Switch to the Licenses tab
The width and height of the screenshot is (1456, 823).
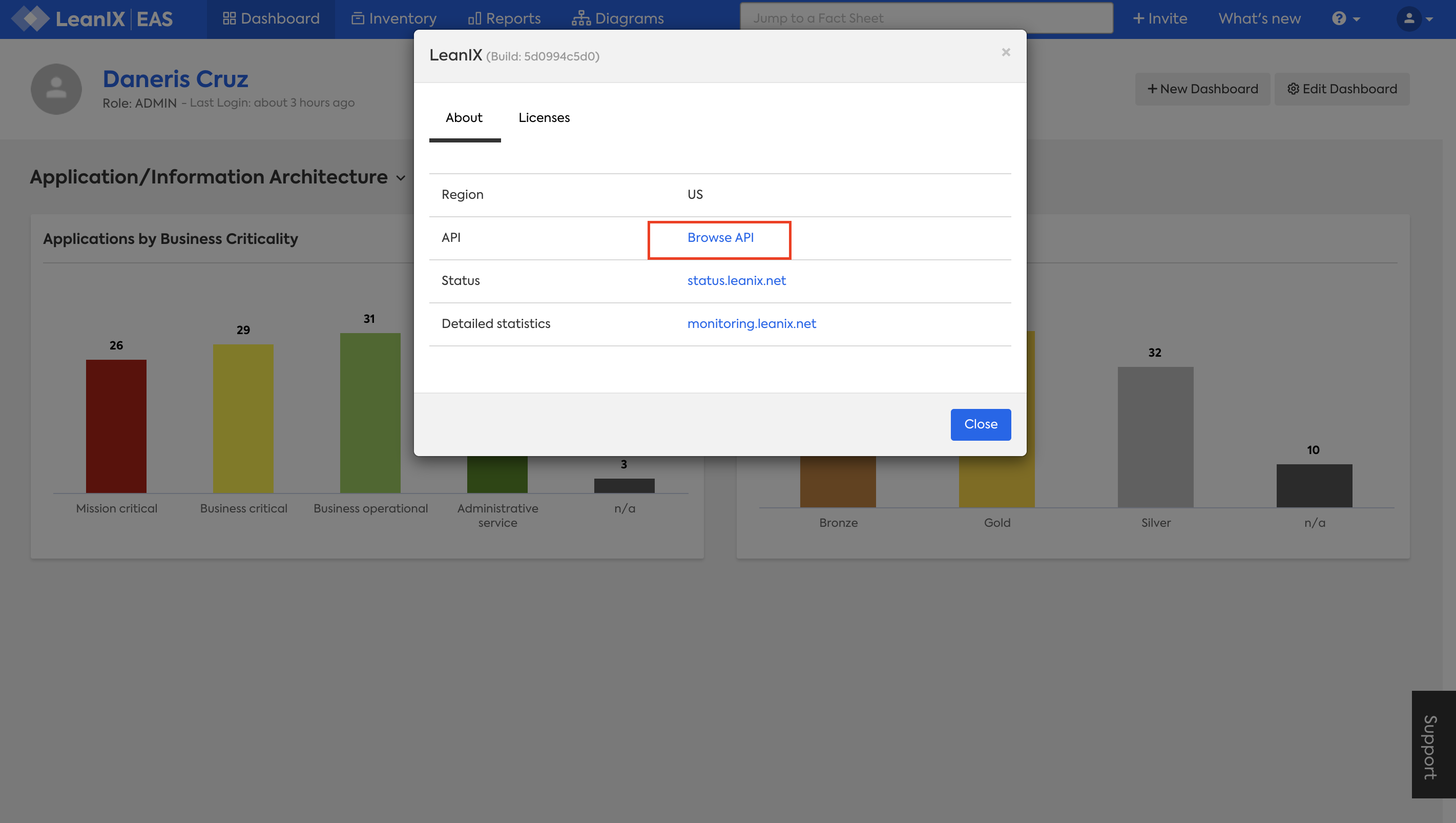click(x=544, y=117)
